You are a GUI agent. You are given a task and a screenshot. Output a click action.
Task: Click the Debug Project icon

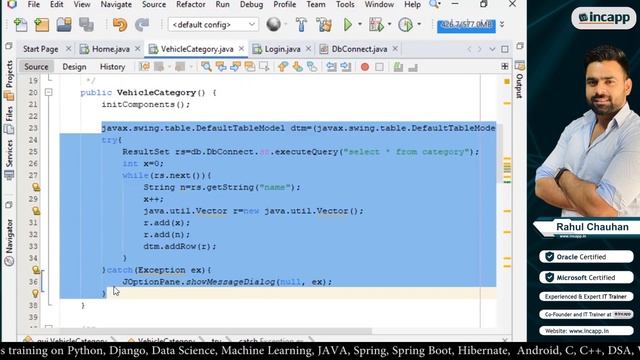click(x=376, y=24)
